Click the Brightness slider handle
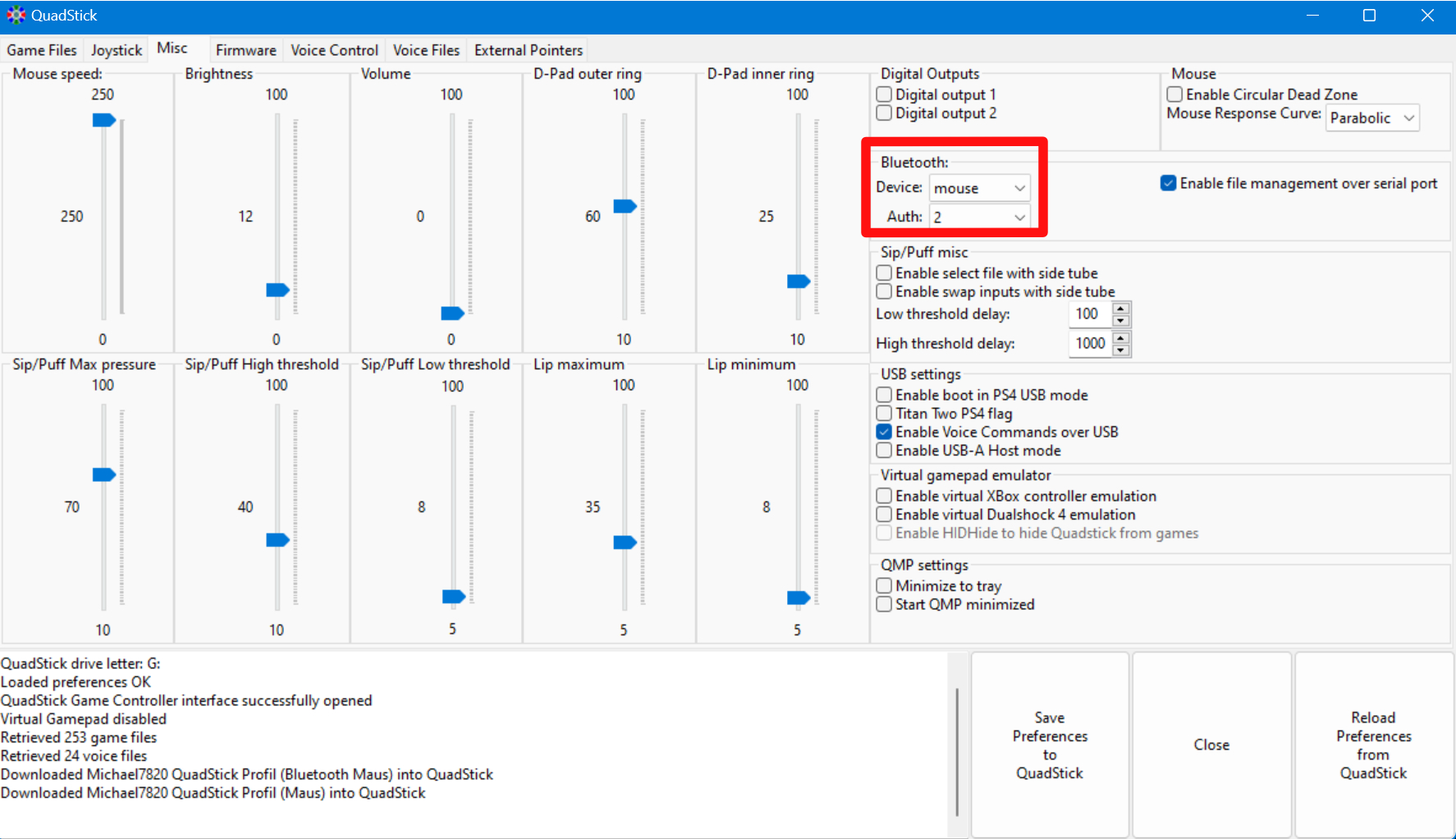This screenshot has height=839, width=1456. 277,290
